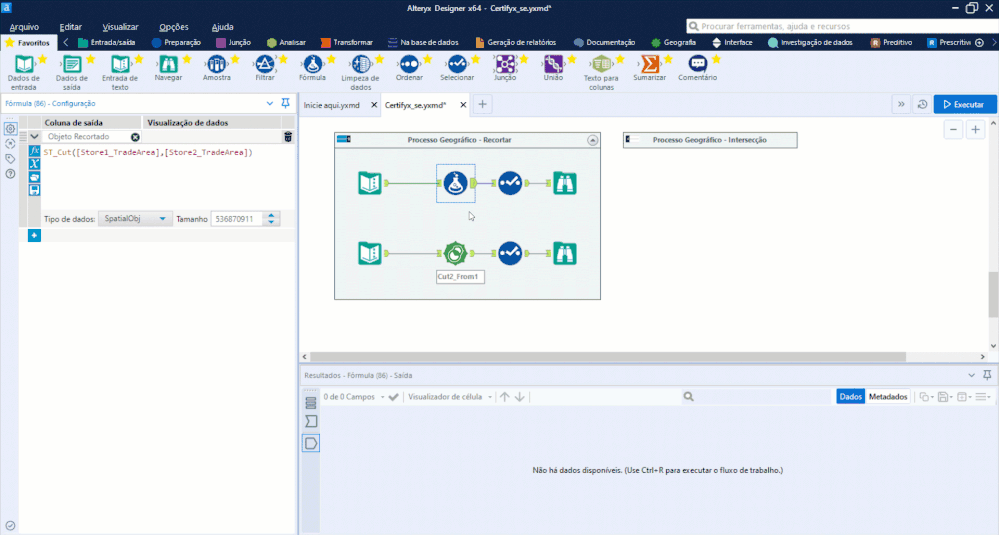Switch to the Inicie aqui.yxmd tab
The width and height of the screenshot is (999, 535).
pos(332,104)
